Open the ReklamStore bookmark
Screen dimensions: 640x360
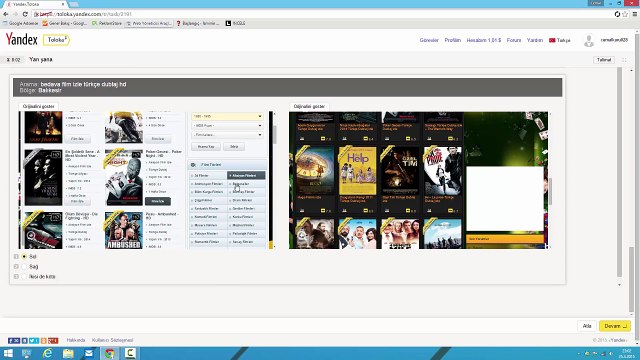pos(107,23)
